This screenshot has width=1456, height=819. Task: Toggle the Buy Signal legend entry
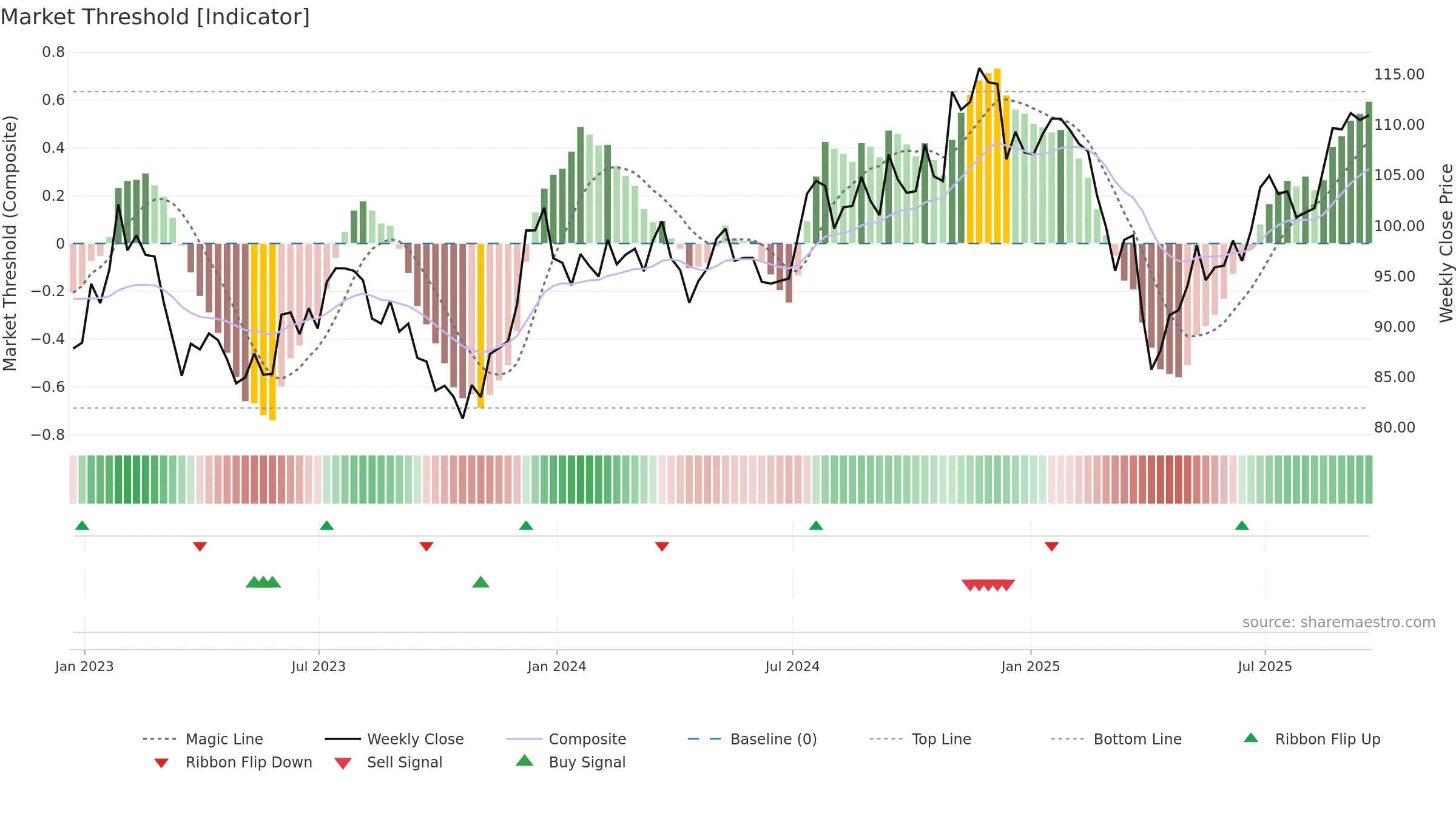570,763
